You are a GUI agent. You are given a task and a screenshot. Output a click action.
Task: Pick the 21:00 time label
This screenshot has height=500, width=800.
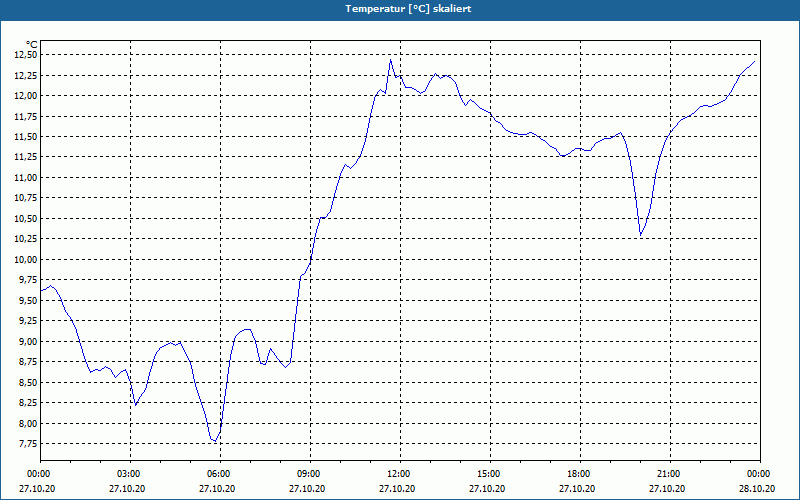(670, 474)
